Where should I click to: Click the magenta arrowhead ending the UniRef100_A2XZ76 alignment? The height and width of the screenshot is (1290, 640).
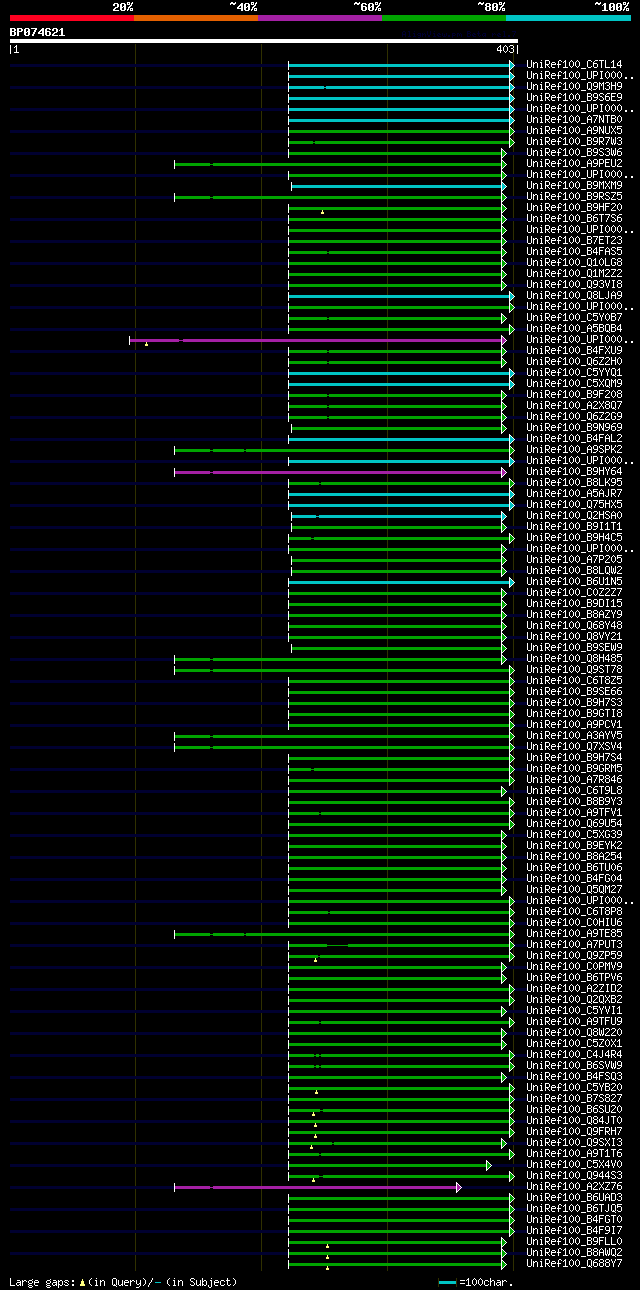(x=458, y=1187)
